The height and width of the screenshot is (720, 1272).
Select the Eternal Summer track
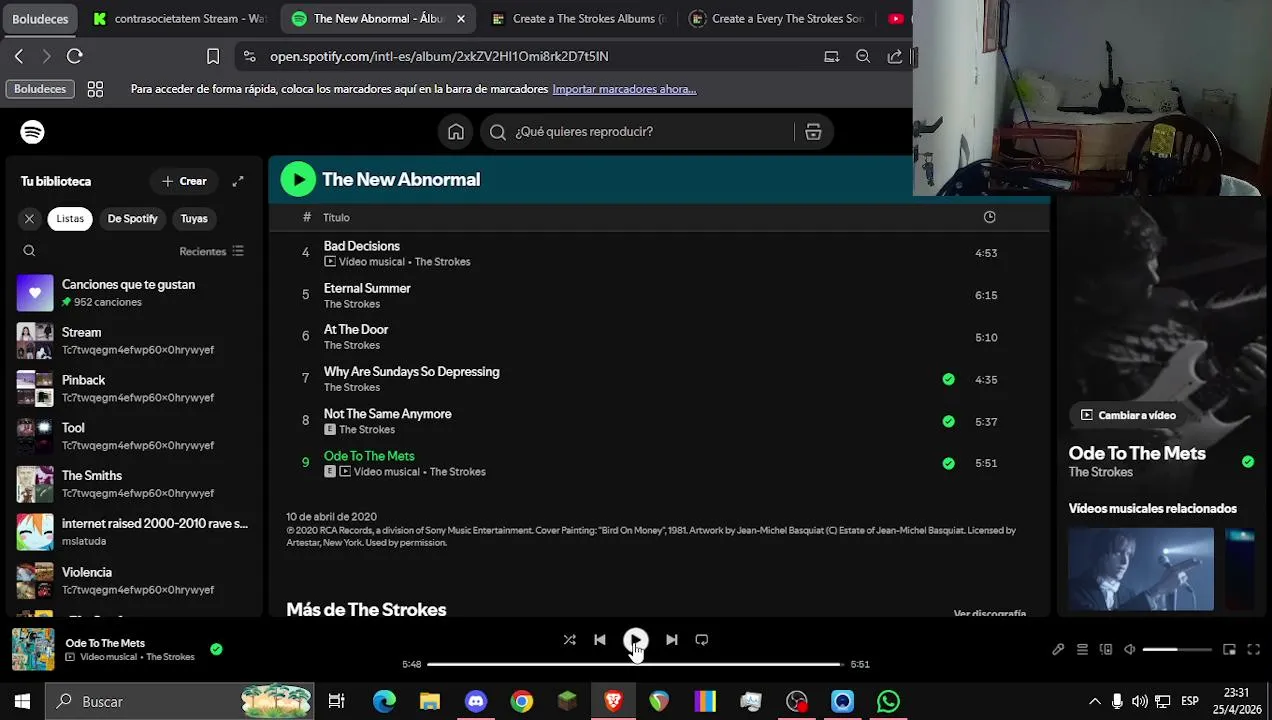(x=367, y=288)
